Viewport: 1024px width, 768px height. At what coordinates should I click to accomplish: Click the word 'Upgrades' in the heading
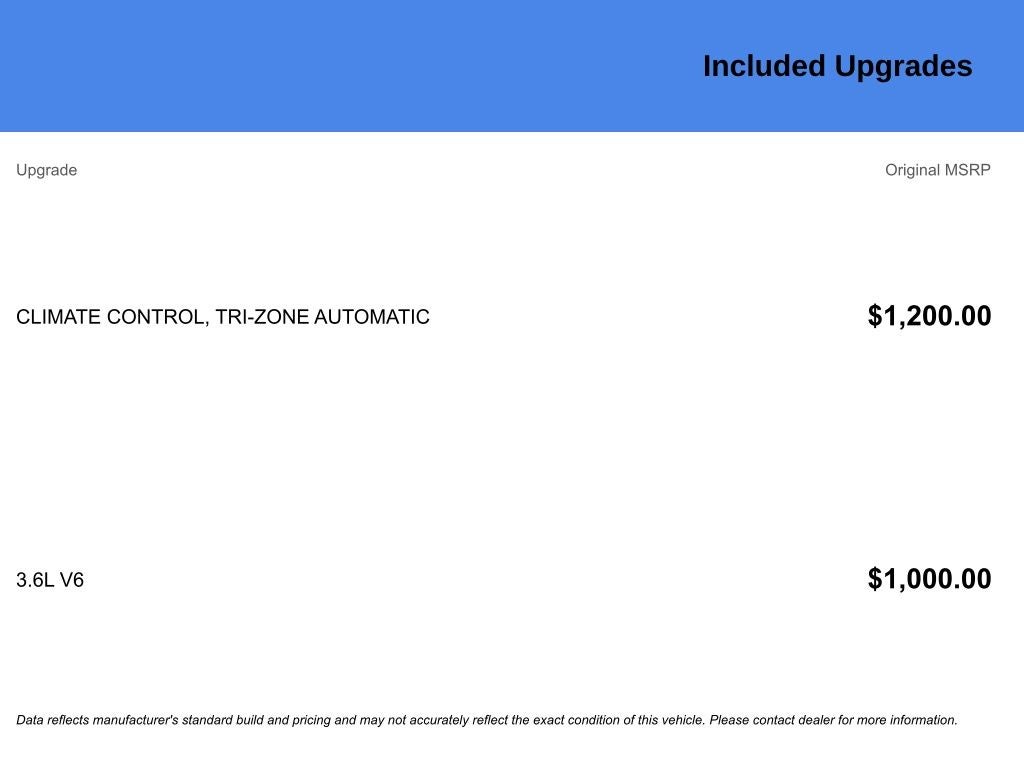tap(904, 68)
